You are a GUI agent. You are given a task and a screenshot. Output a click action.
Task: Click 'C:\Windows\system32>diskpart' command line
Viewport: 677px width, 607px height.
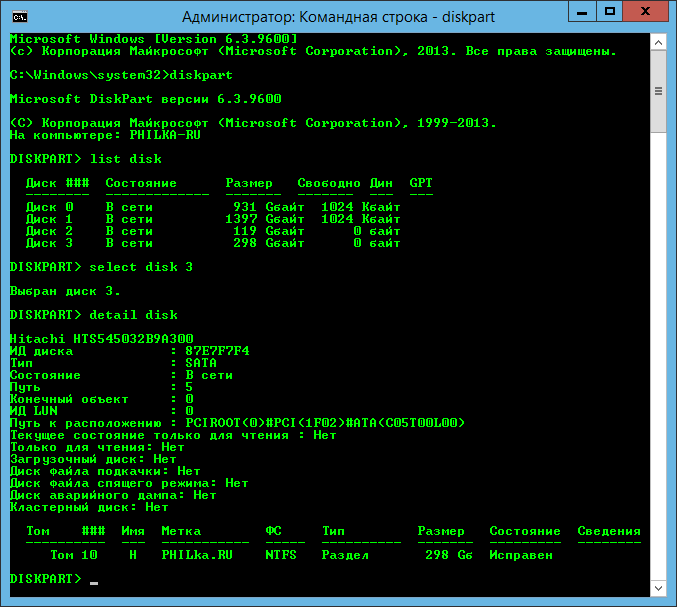121,75
